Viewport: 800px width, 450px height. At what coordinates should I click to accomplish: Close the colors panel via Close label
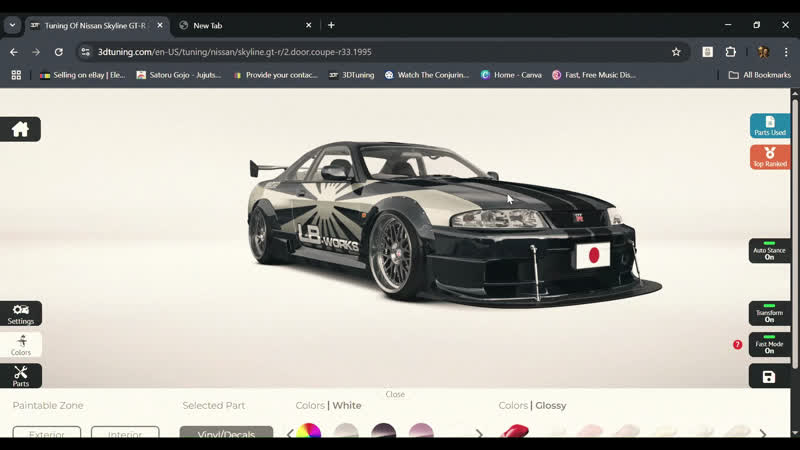tap(395, 394)
